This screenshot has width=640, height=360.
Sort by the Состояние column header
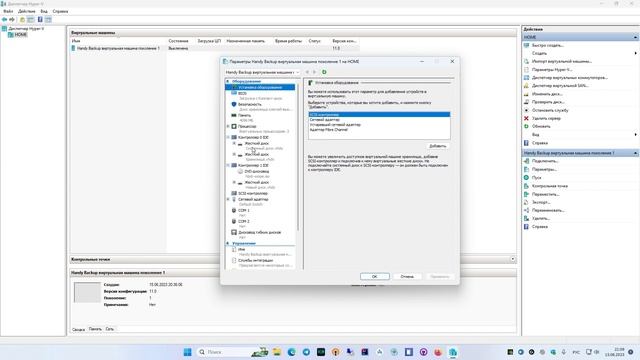pyautogui.click(x=178, y=41)
